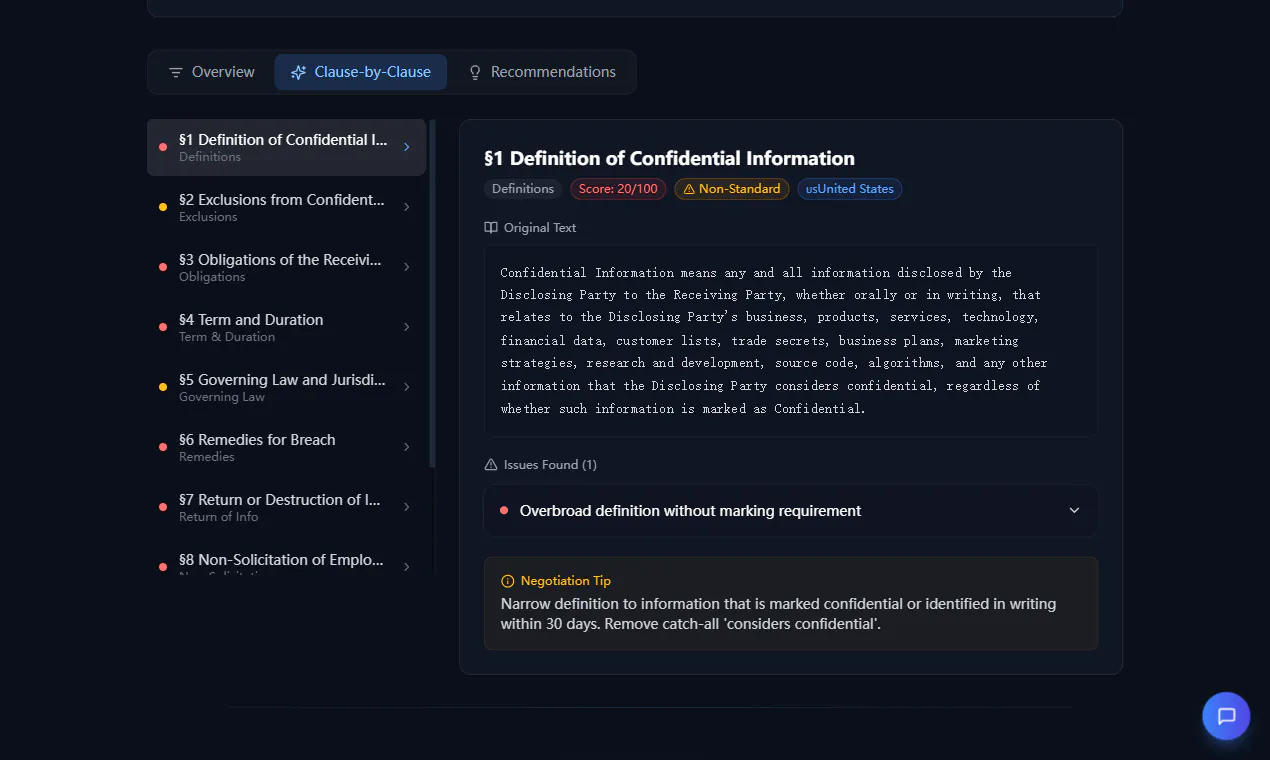Select §7 Return or Destruction clause
1270x760 pixels.
pyautogui.click(x=287, y=507)
